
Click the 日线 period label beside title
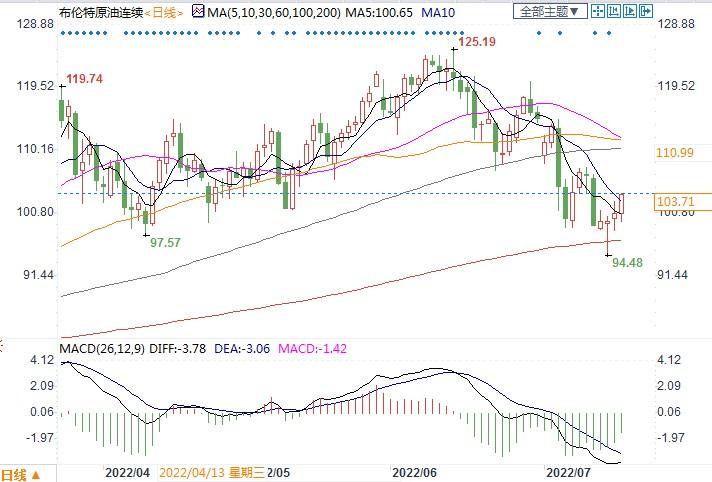165,12
